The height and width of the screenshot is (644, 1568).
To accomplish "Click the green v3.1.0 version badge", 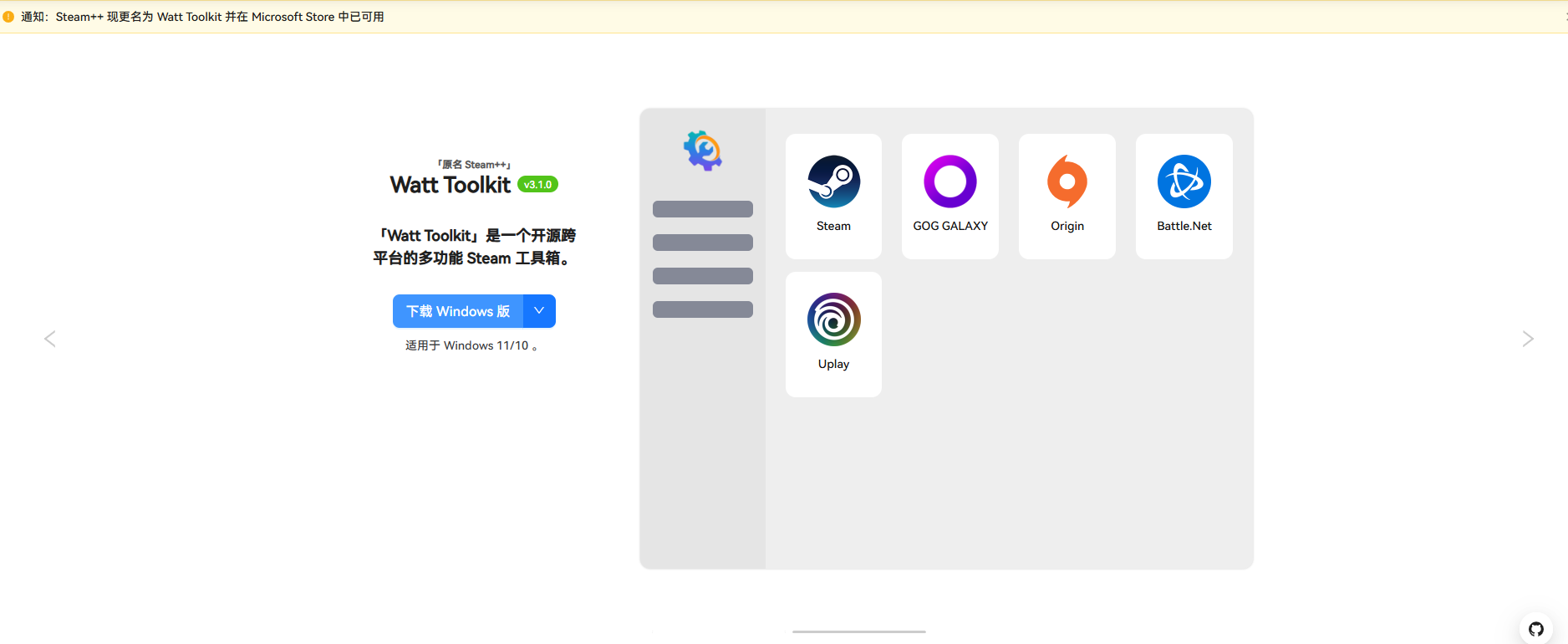I will pos(537,185).
